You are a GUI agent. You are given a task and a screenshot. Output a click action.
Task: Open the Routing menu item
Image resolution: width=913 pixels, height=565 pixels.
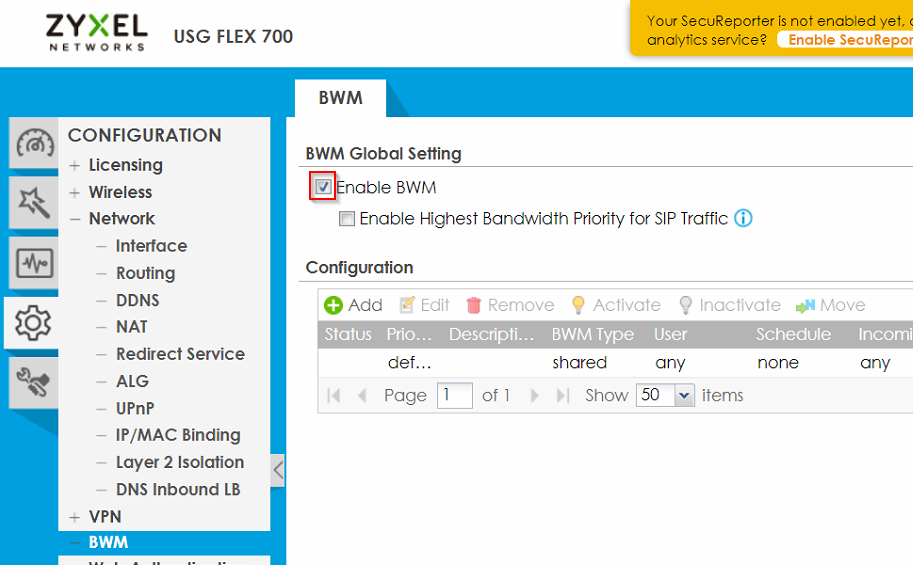pyautogui.click(x=145, y=273)
